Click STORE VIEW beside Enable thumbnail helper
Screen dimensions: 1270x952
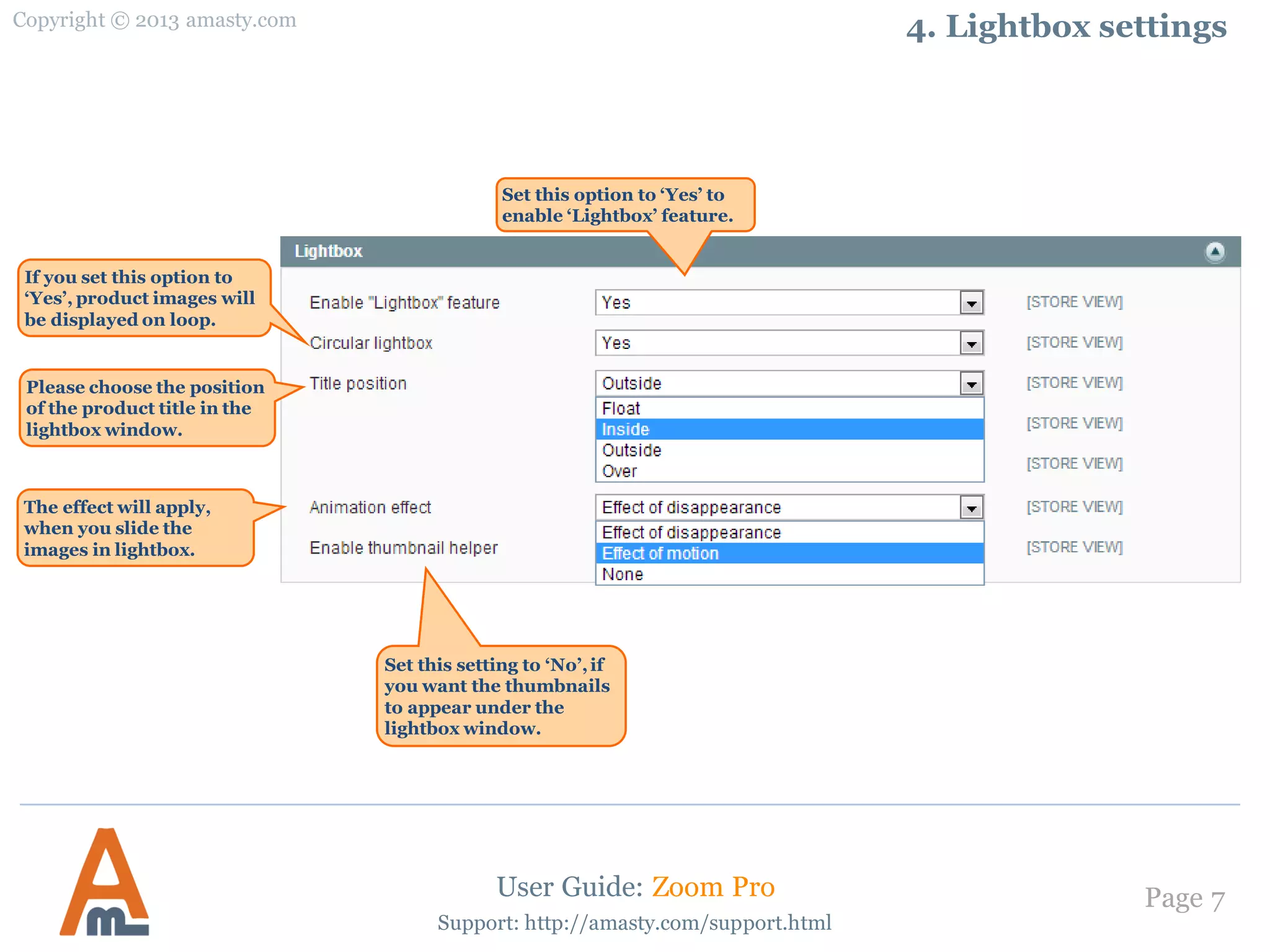[1075, 547]
